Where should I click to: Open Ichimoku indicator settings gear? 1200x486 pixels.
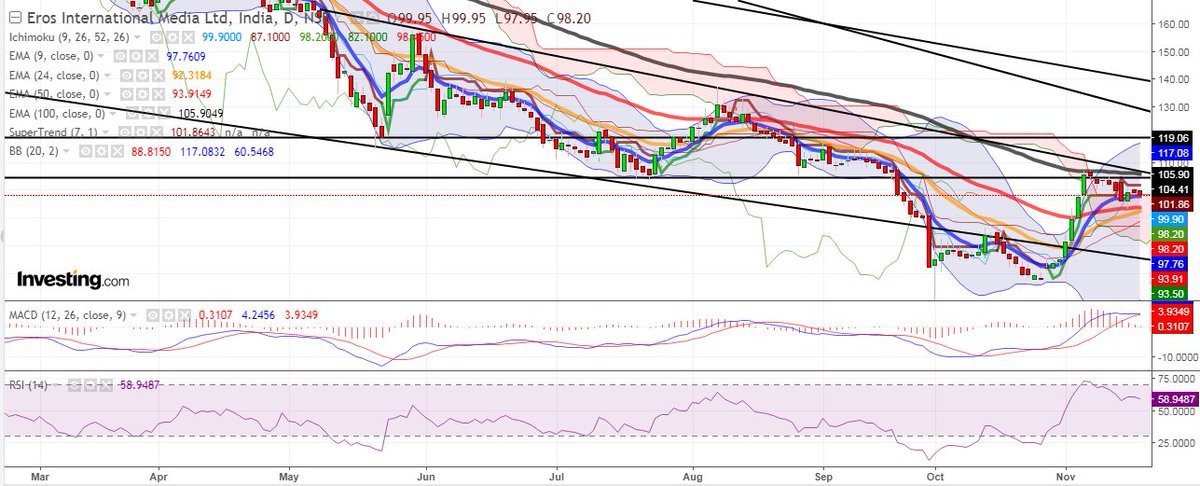pos(172,37)
